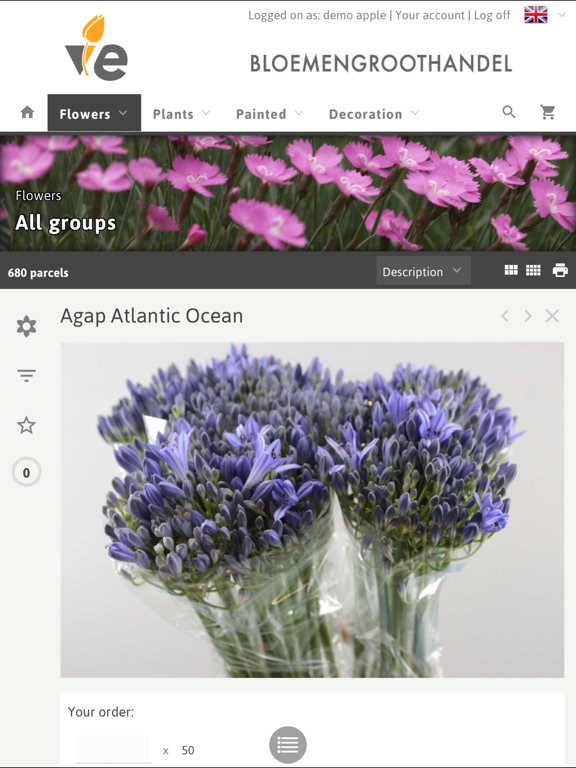Go to the home page icon
Viewport: 576px width, 768px height.
27,113
